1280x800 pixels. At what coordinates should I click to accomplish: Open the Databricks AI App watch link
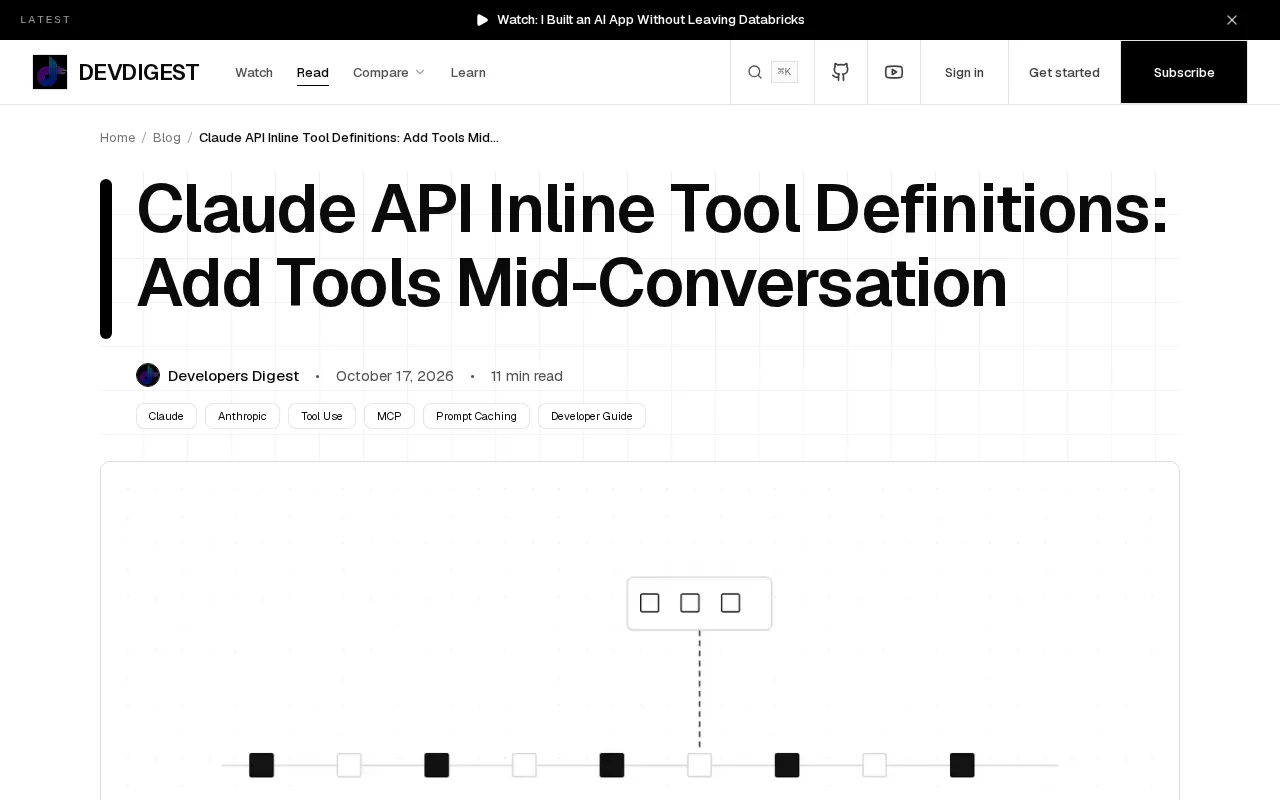click(x=651, y=20)
